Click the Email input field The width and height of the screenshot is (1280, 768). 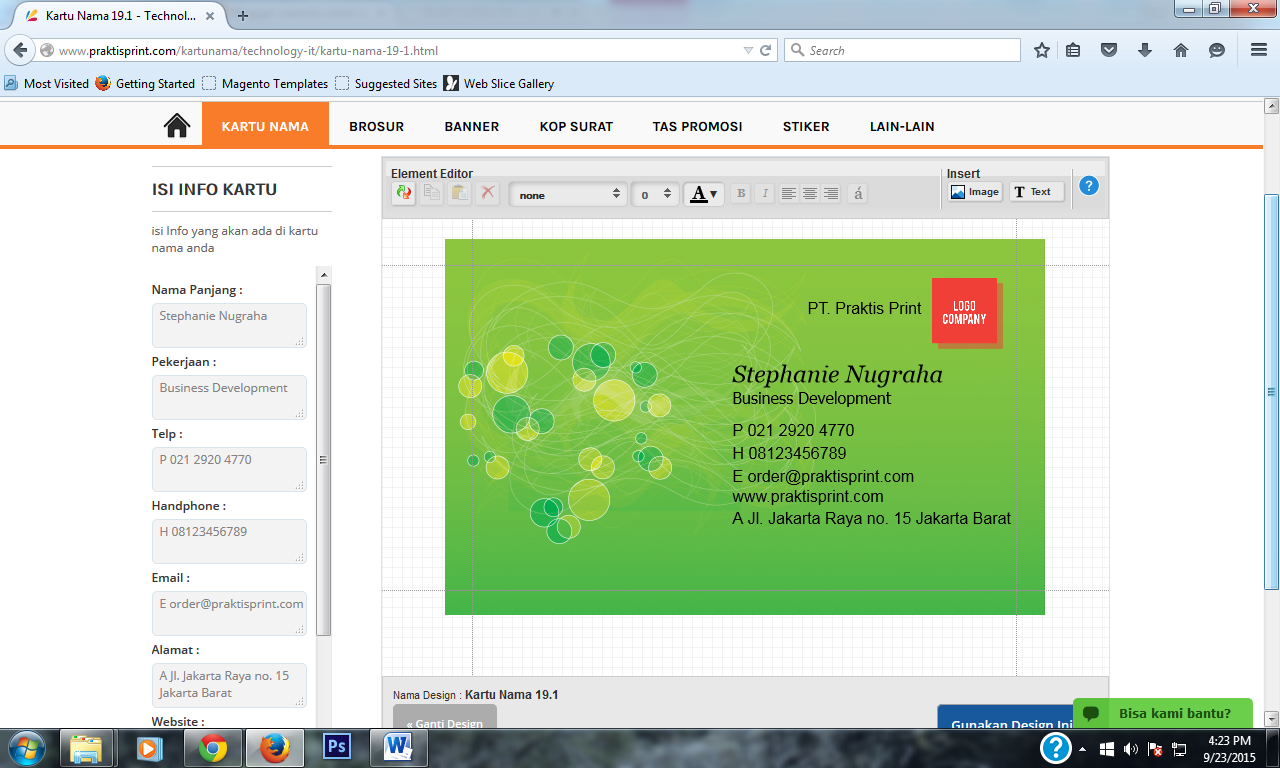tap(229, 613)
